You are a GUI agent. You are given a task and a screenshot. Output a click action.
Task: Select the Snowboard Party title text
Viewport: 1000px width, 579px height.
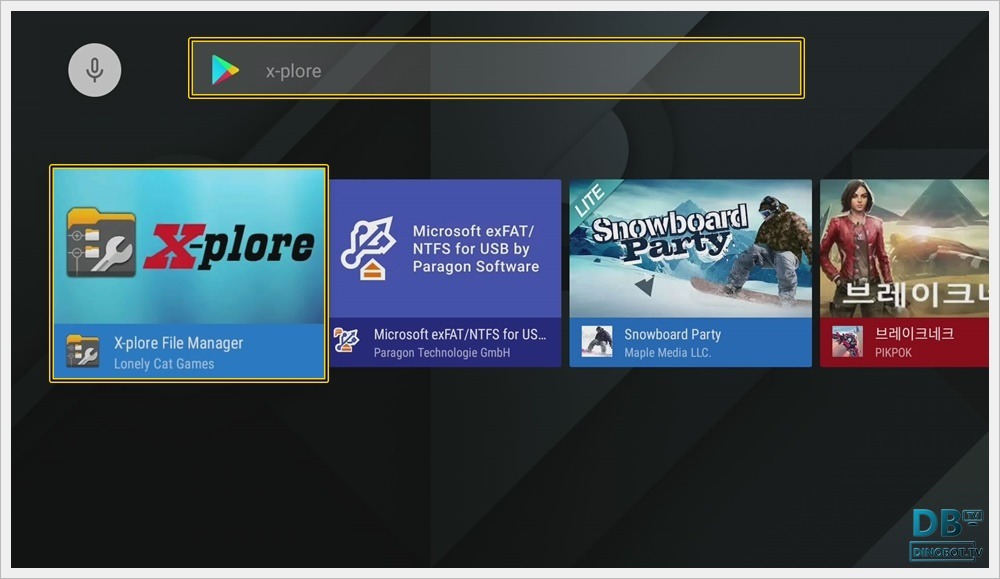pos(672,334)
